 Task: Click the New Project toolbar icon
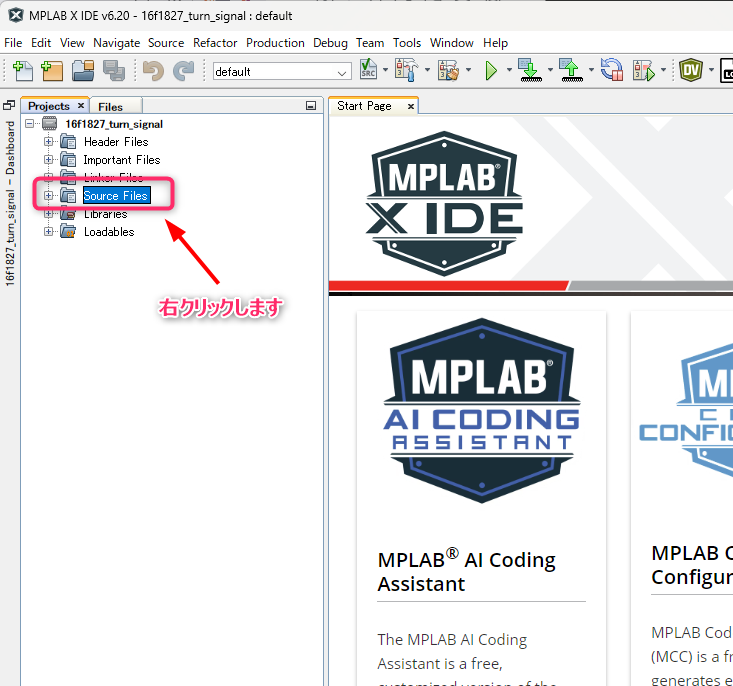[51, 71]
